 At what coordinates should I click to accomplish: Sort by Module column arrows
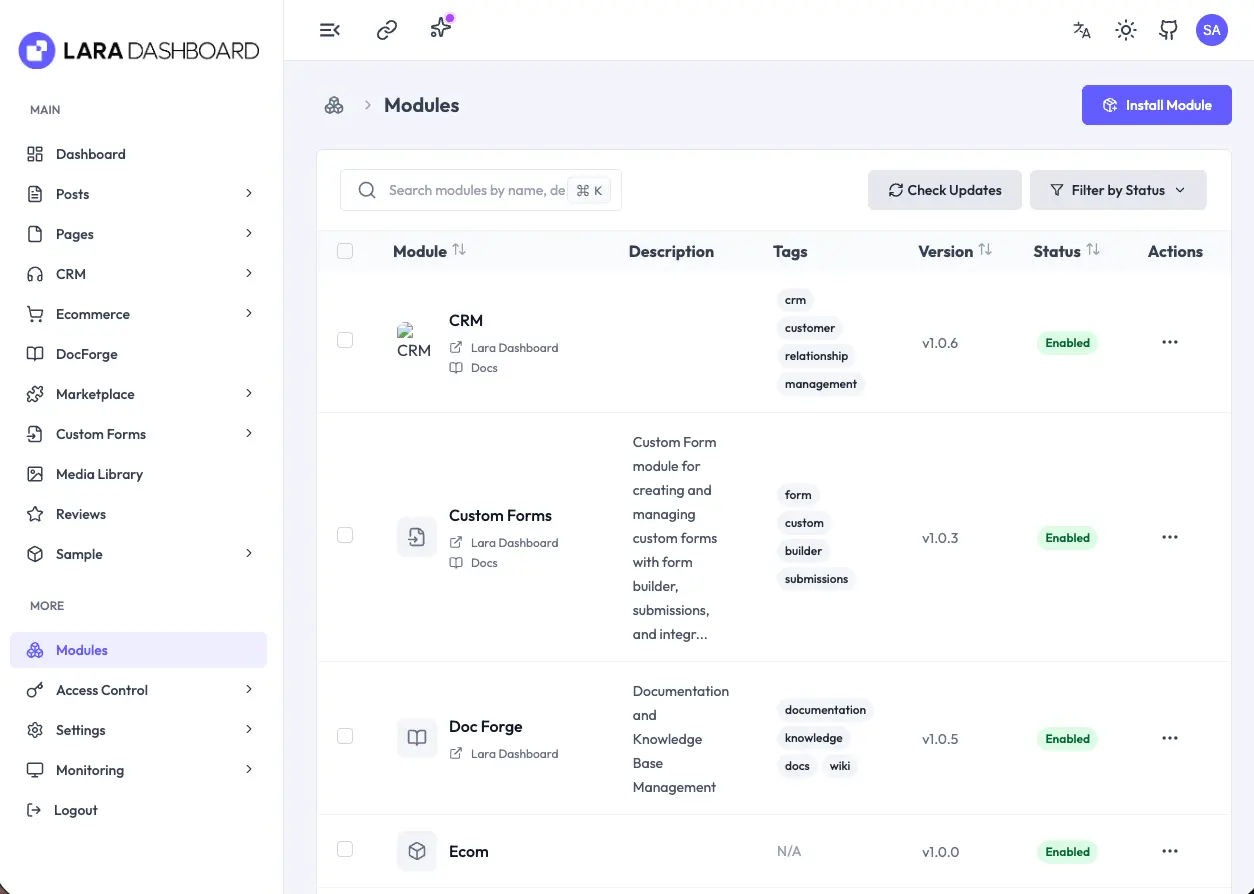tap(459, 250)
